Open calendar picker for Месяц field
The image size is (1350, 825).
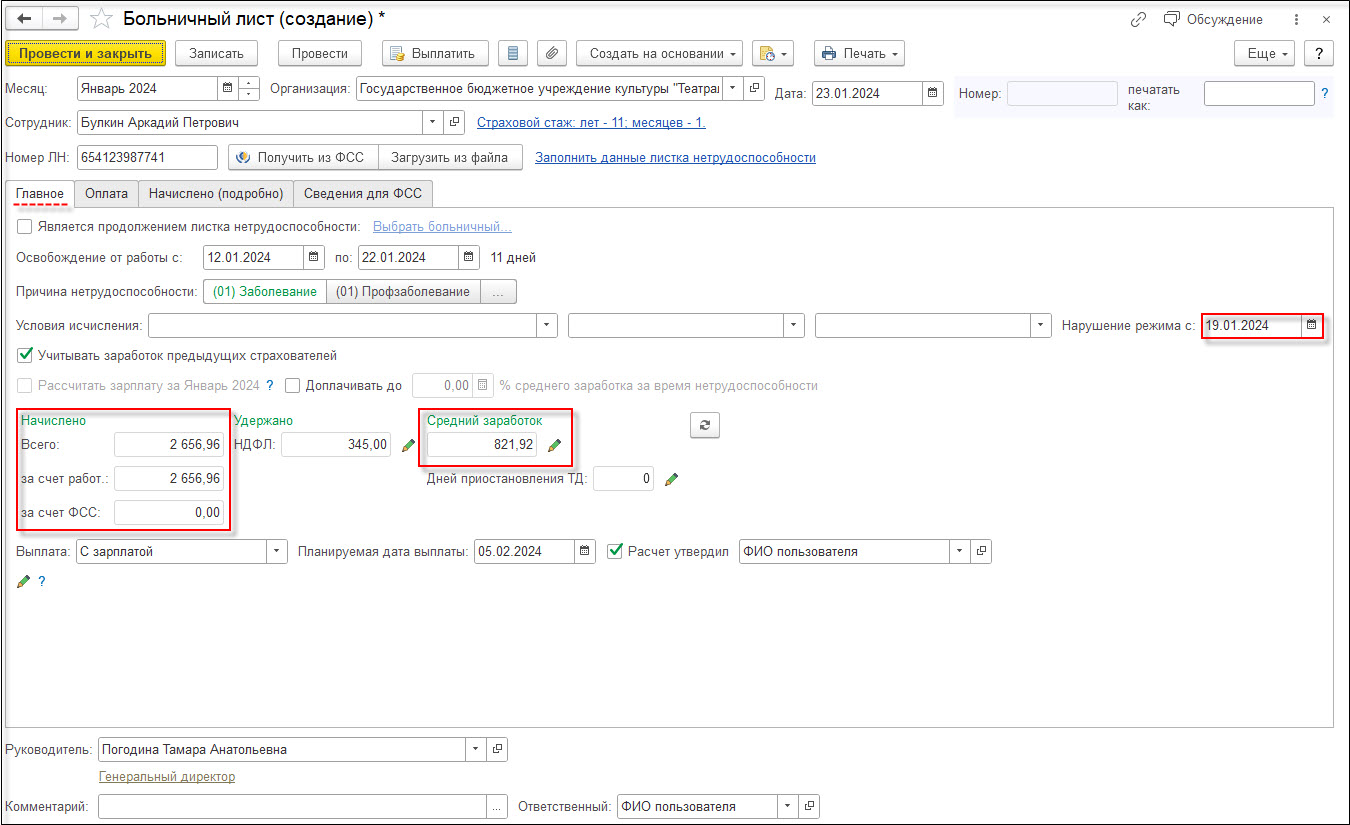(227, 88)
